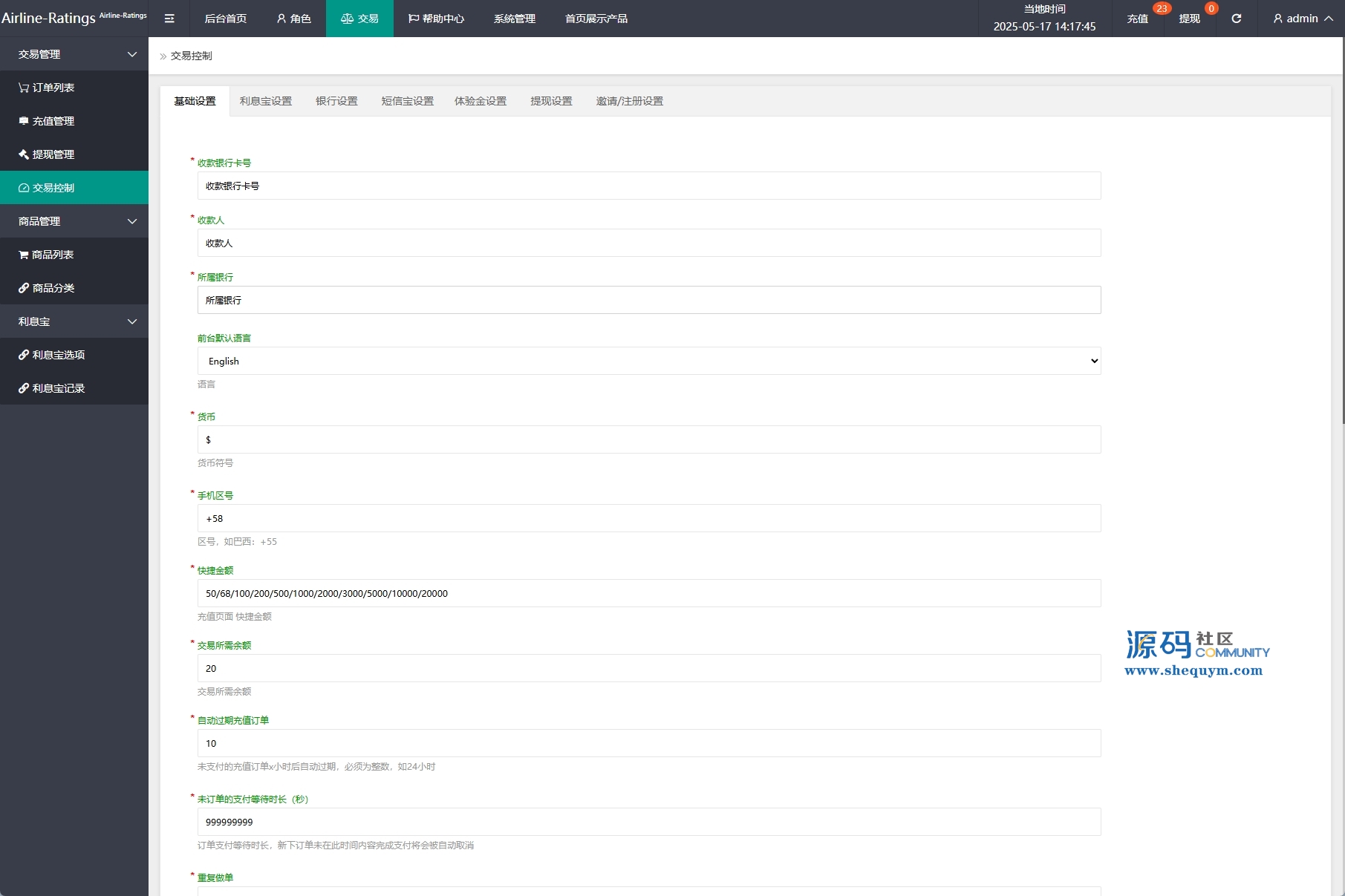Expand the admin user menu

coord(1303,19)
